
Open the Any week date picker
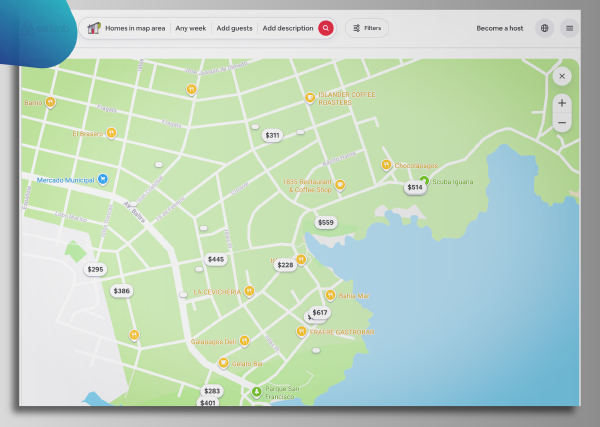point(190,28)
